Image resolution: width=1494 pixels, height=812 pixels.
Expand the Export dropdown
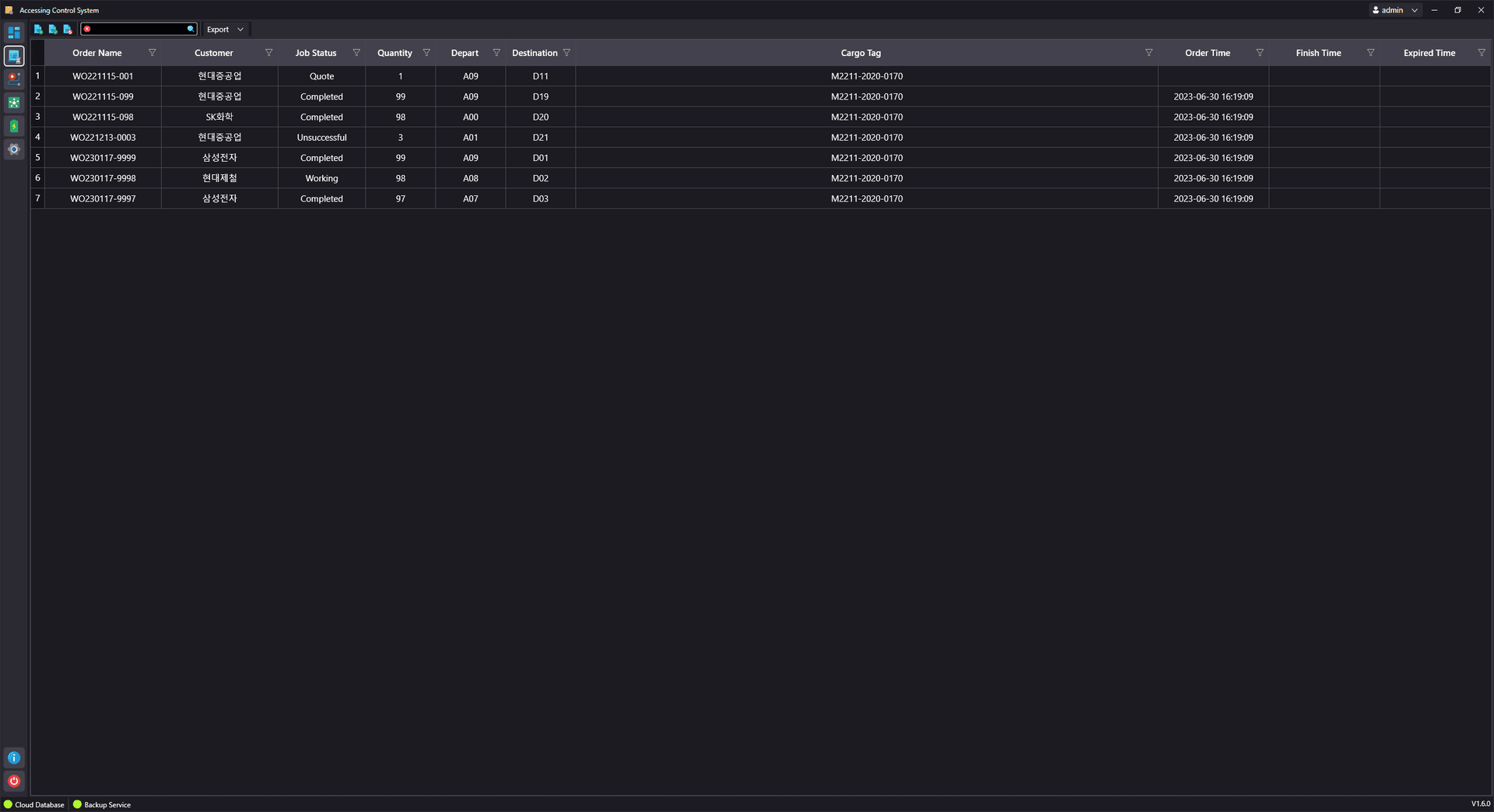(x=225, y=30)
